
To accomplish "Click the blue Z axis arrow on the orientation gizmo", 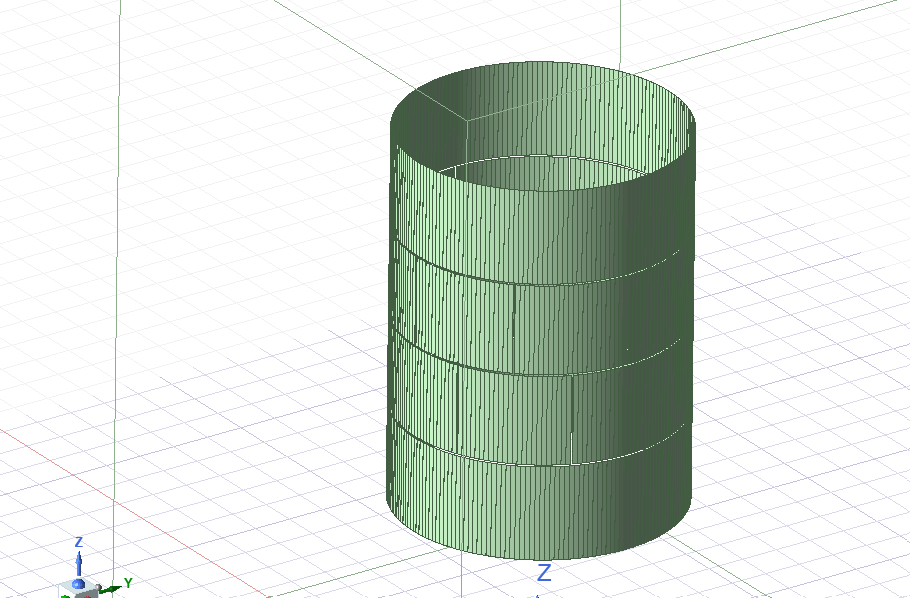I will pos(79,563).
